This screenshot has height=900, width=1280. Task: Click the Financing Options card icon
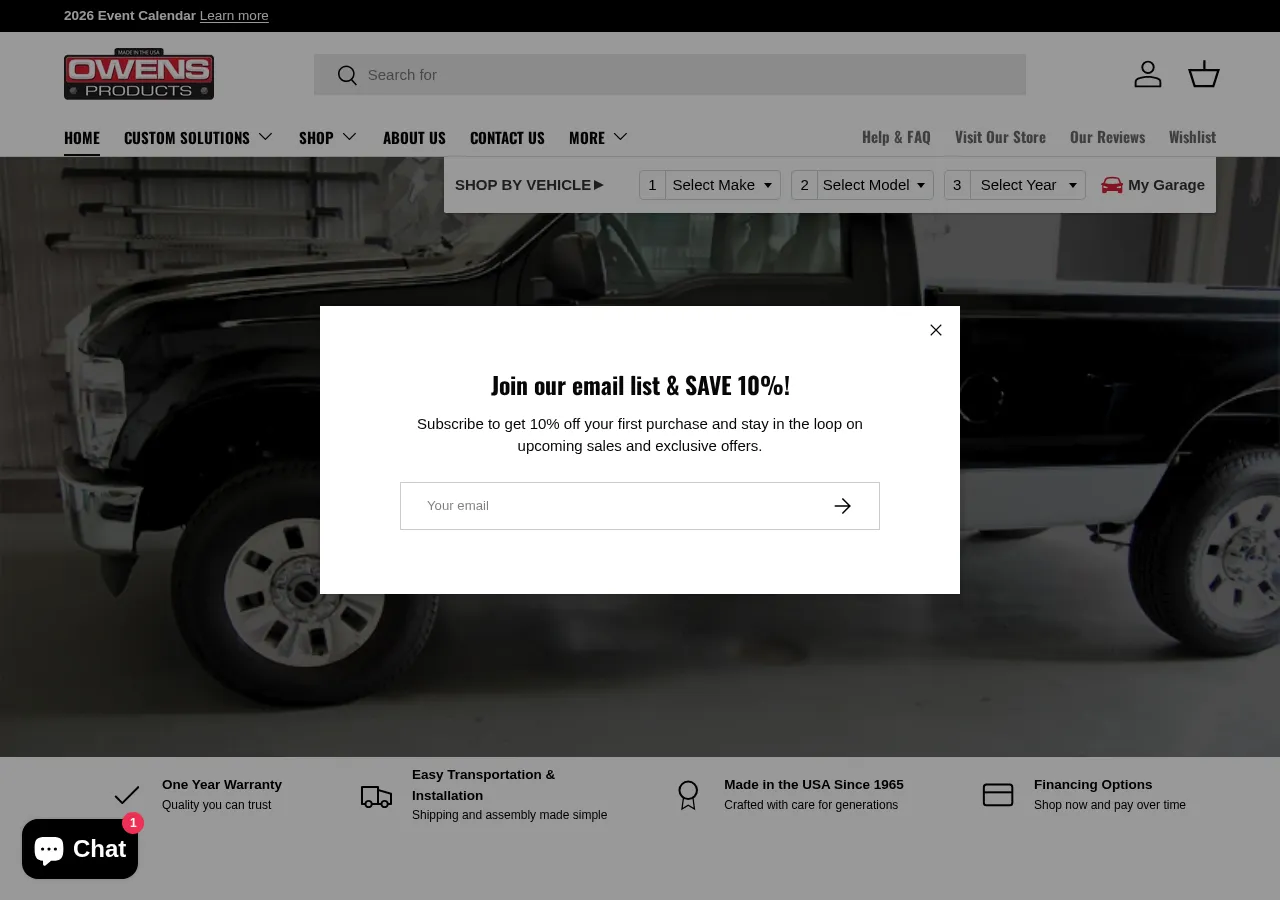coord(998,795)
